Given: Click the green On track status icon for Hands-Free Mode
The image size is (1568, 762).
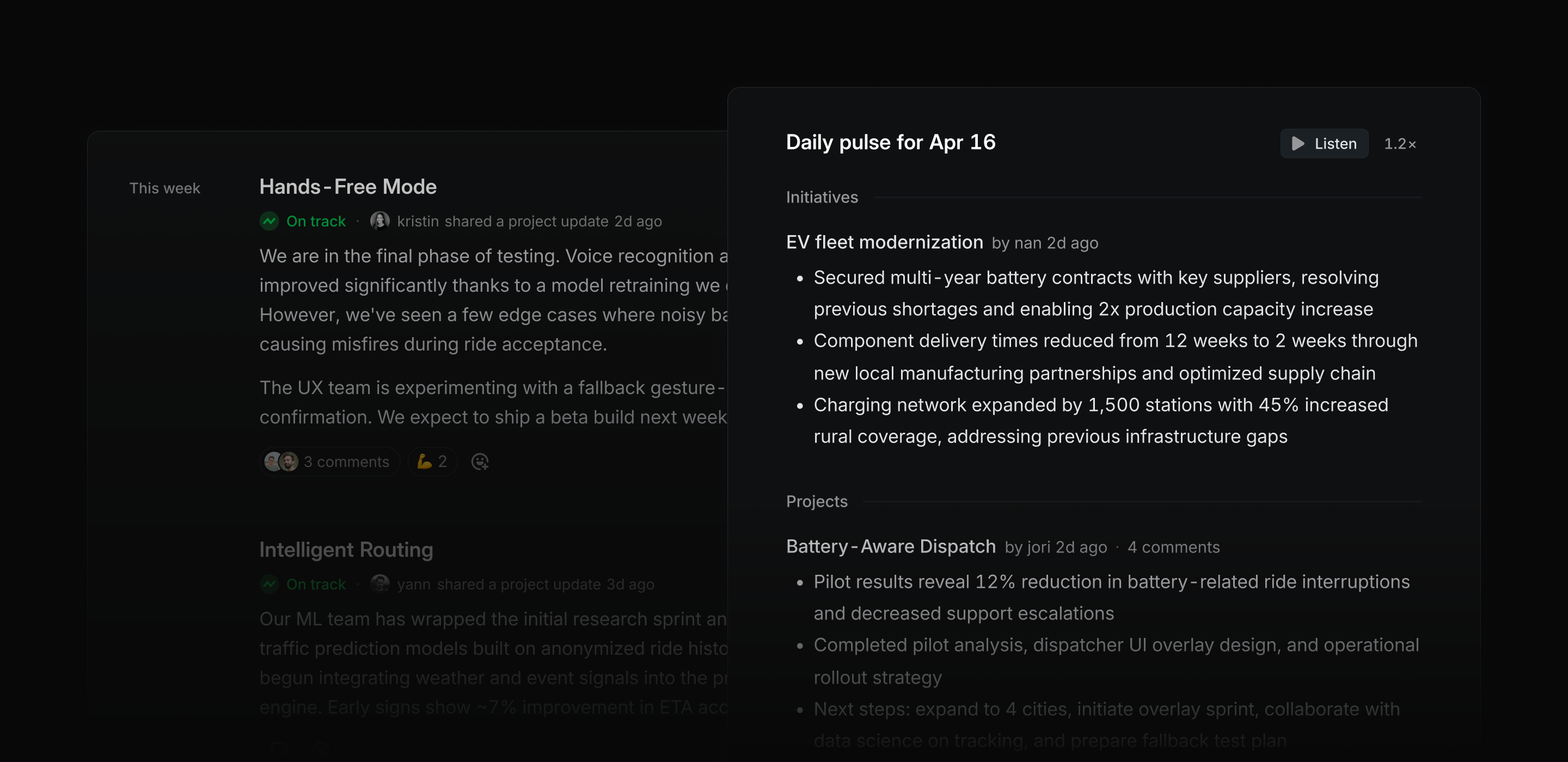Looking at the screenshot, I should (x=269, y=221).
